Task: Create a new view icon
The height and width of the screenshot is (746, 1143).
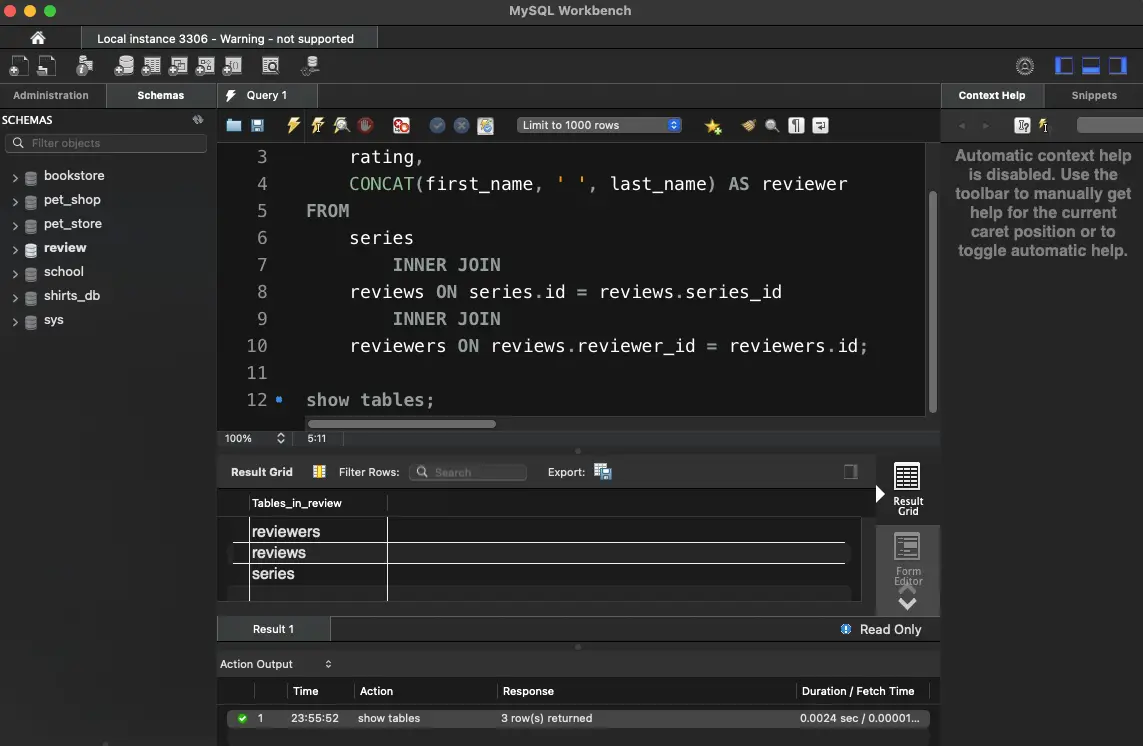Action: tap(178, 66)
